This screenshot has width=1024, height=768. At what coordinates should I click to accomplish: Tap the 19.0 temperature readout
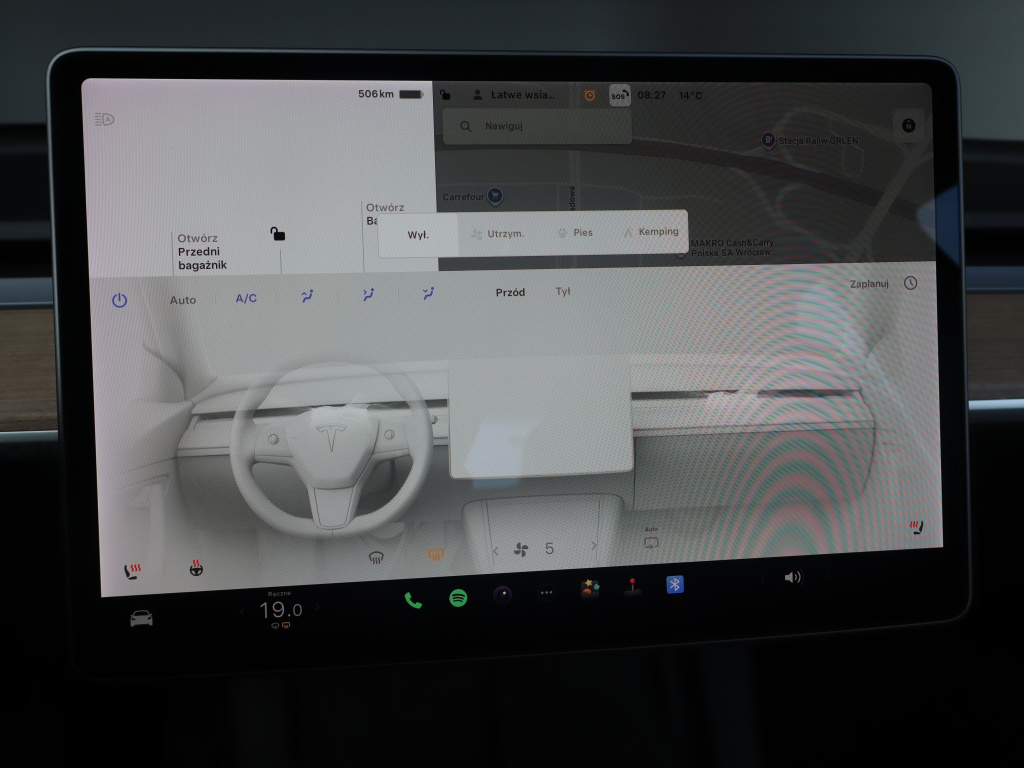click(280, 610)
